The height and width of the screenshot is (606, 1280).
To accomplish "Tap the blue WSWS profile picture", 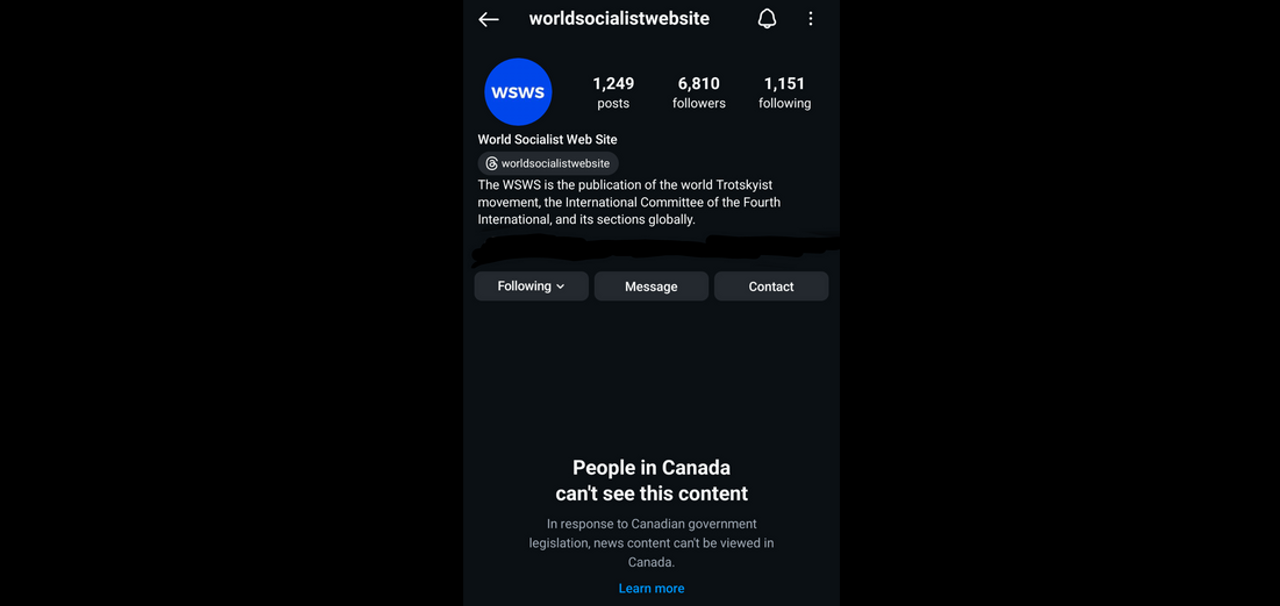I will click(x=518, y=92).
